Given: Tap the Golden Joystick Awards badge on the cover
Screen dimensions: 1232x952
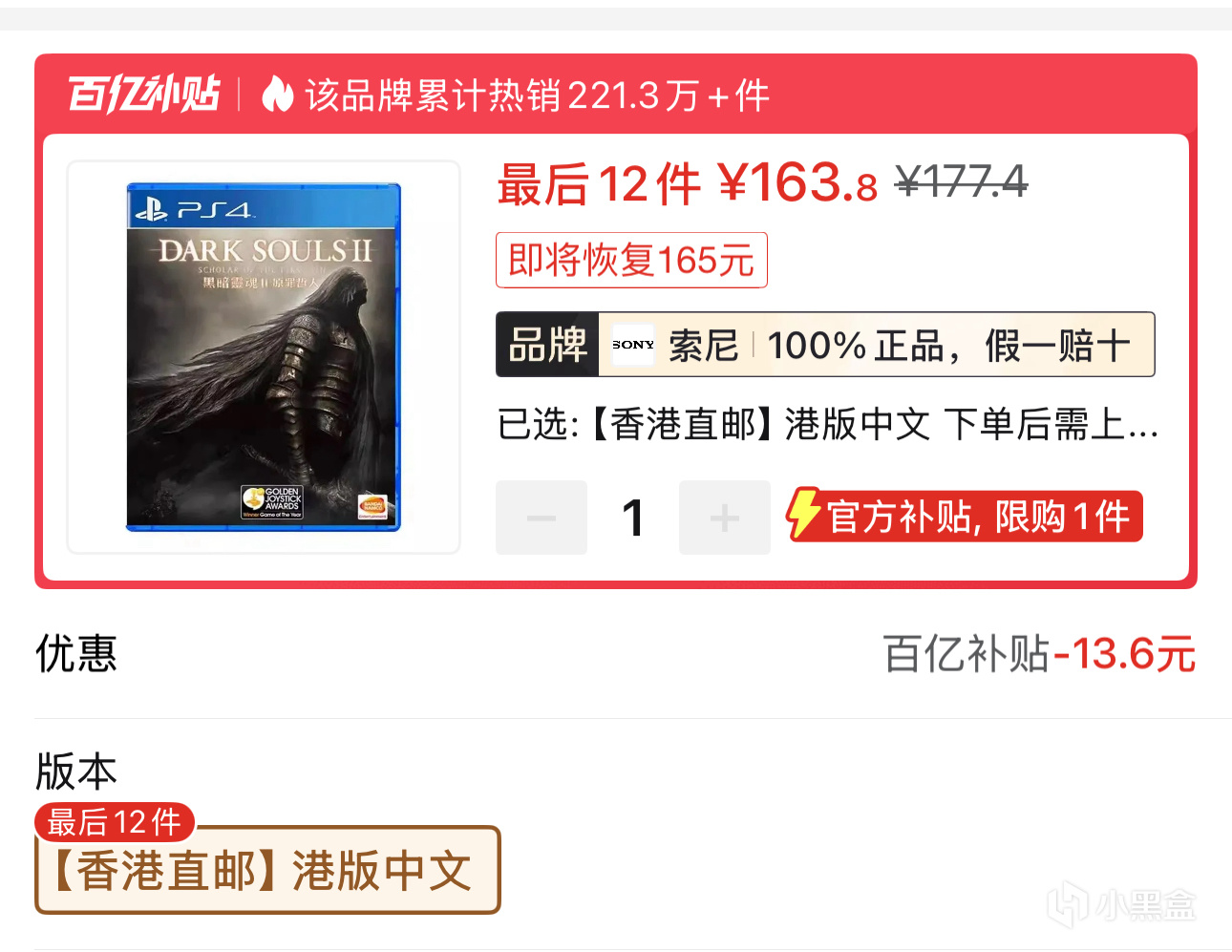Looking at the screenshot, I should [x=272, y=501].
